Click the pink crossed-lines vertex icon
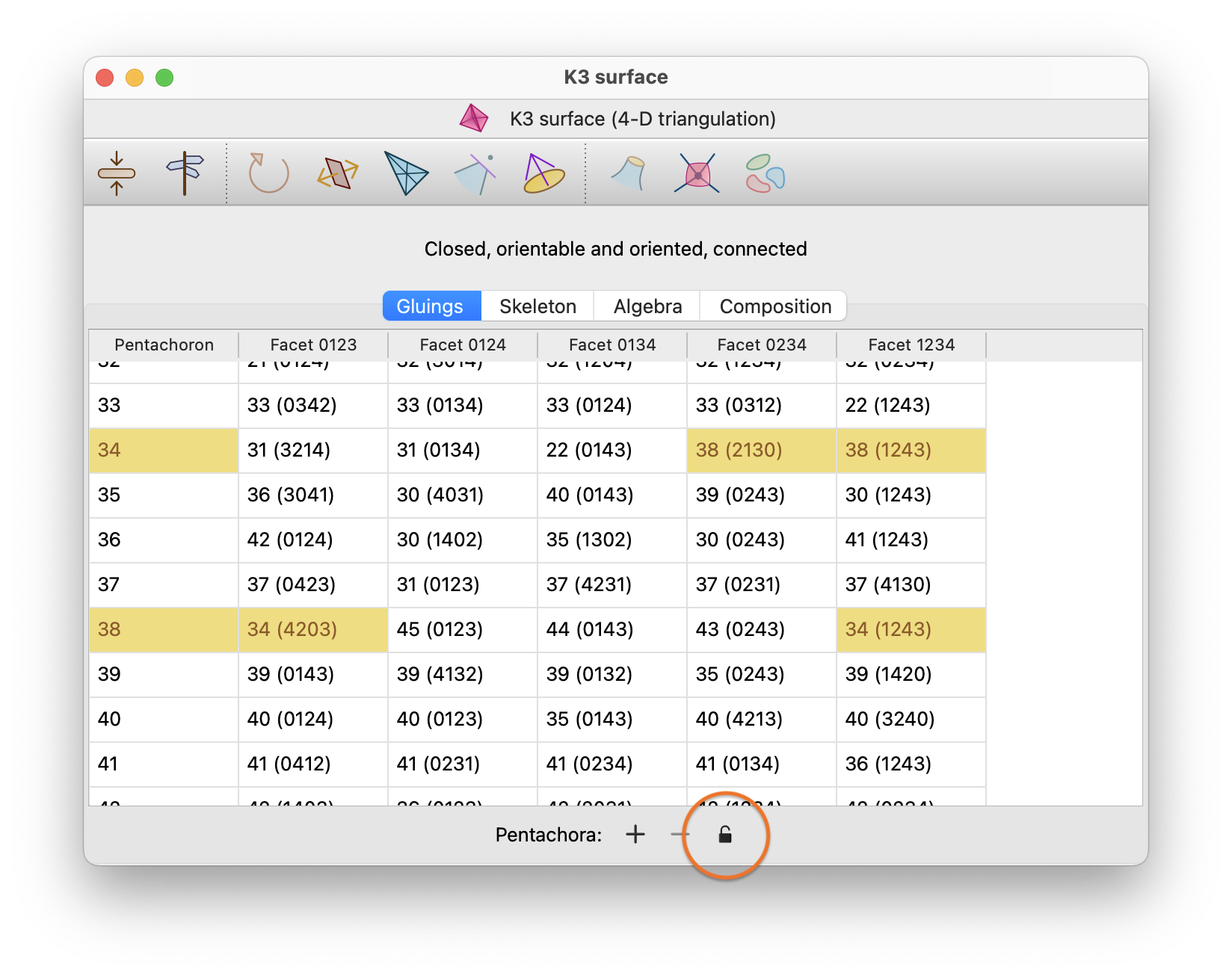1232x976 pixels. (x=697, y=173)
